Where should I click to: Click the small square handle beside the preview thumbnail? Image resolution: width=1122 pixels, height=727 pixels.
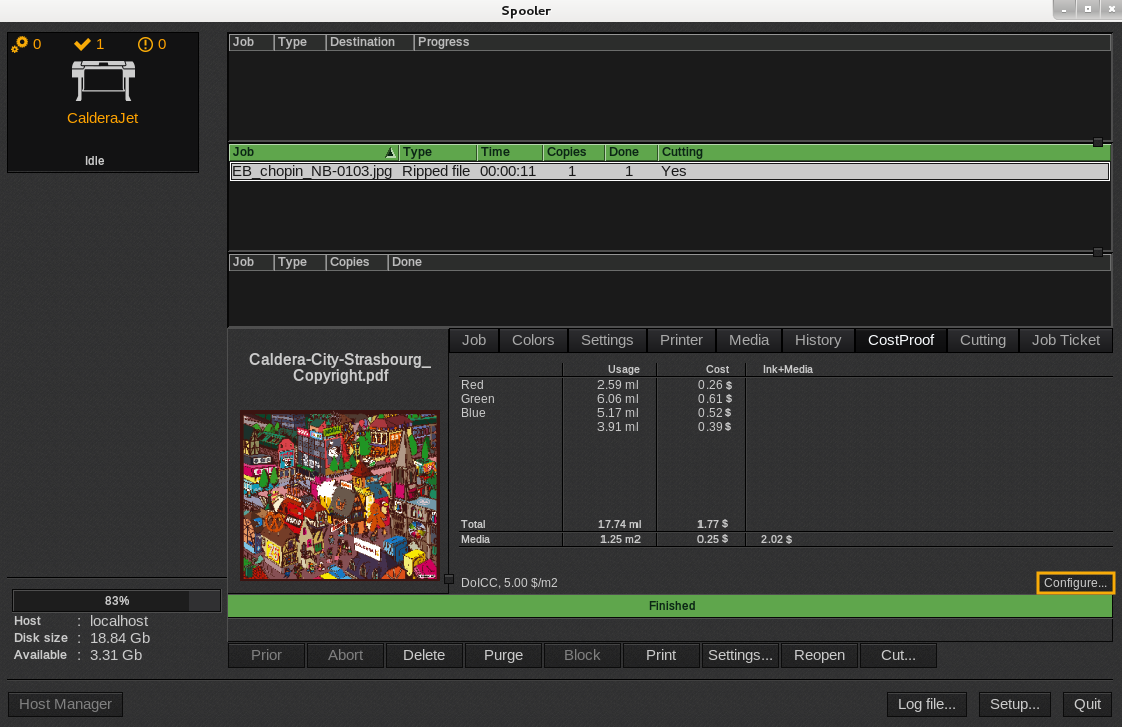click(x=449, y=579)
